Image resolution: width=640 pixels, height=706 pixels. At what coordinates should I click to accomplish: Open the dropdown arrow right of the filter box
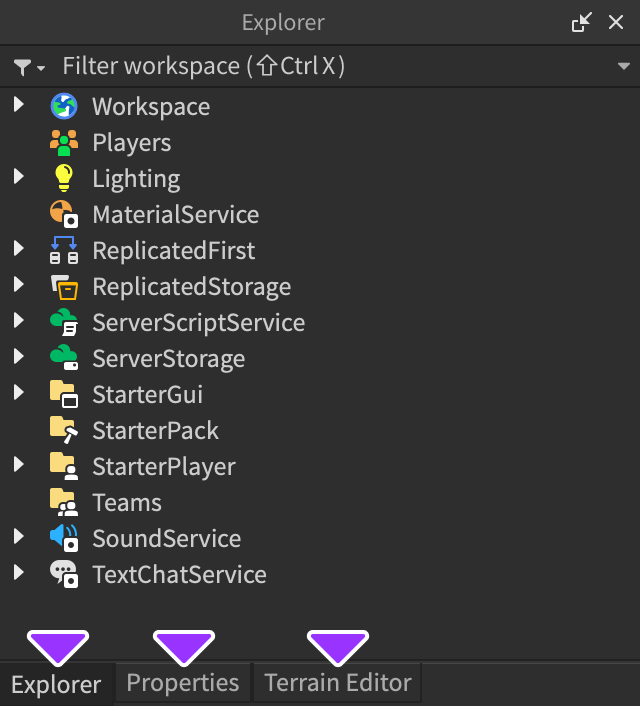624,67
